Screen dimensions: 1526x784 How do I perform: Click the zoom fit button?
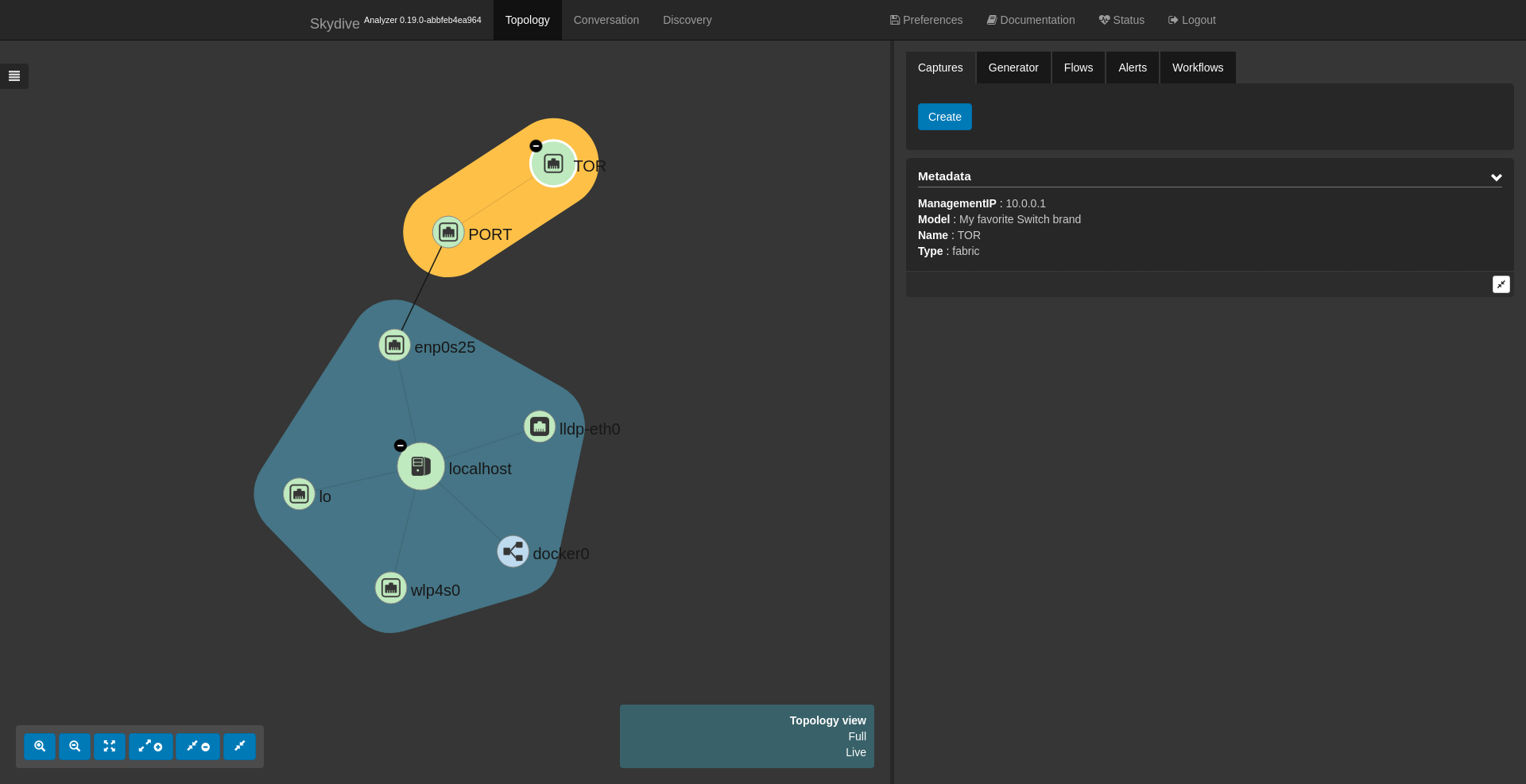click(x=110, y=747)
